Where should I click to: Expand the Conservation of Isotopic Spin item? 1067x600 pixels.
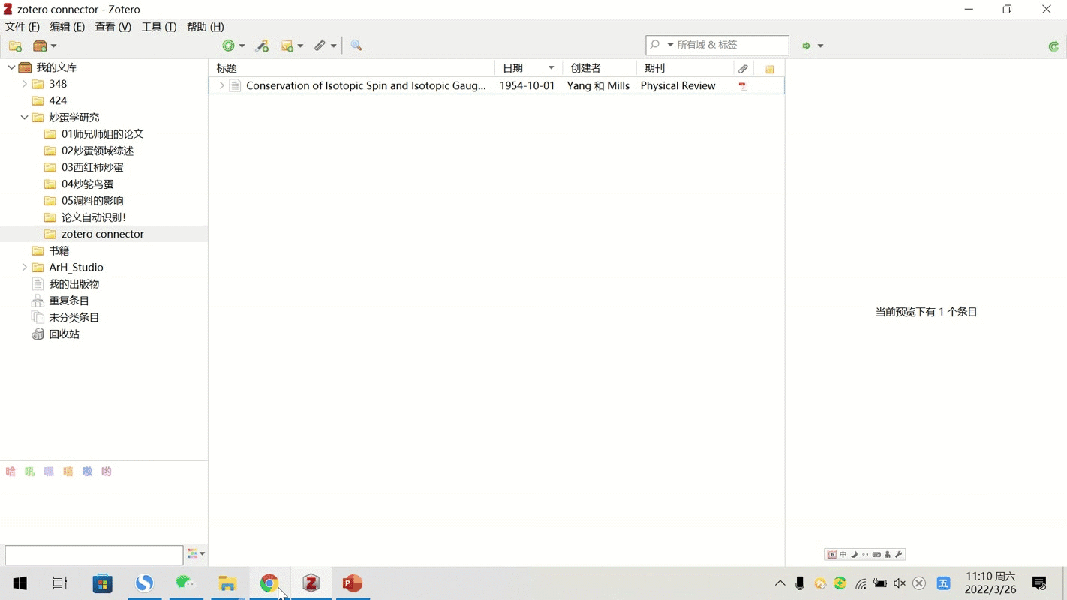coord(222,86)
